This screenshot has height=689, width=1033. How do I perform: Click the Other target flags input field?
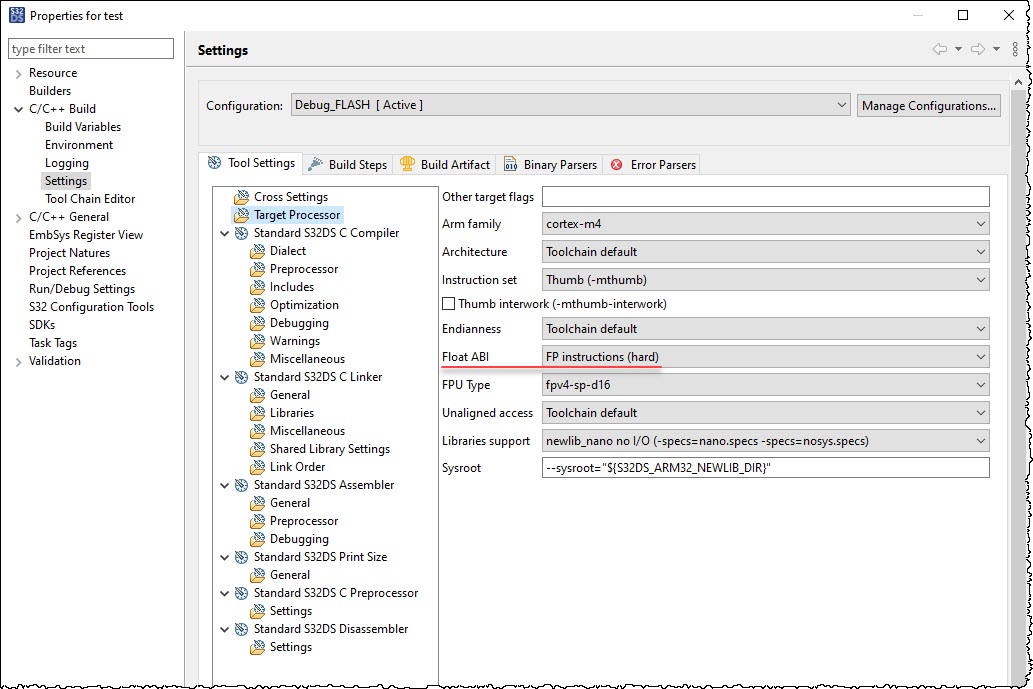(x=766, y=197)
